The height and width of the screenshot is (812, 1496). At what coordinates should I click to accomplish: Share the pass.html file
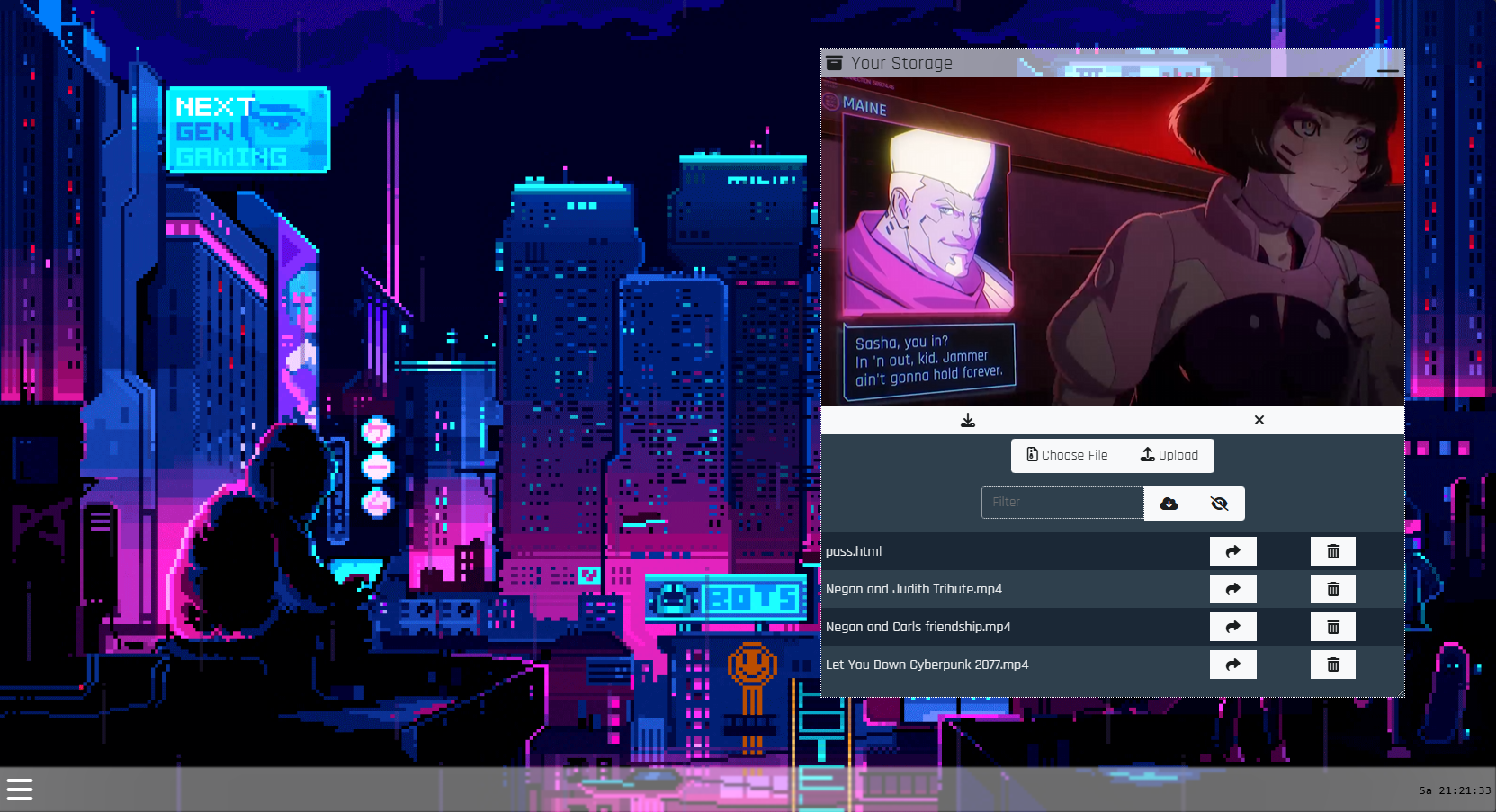tap(1233, 551)
